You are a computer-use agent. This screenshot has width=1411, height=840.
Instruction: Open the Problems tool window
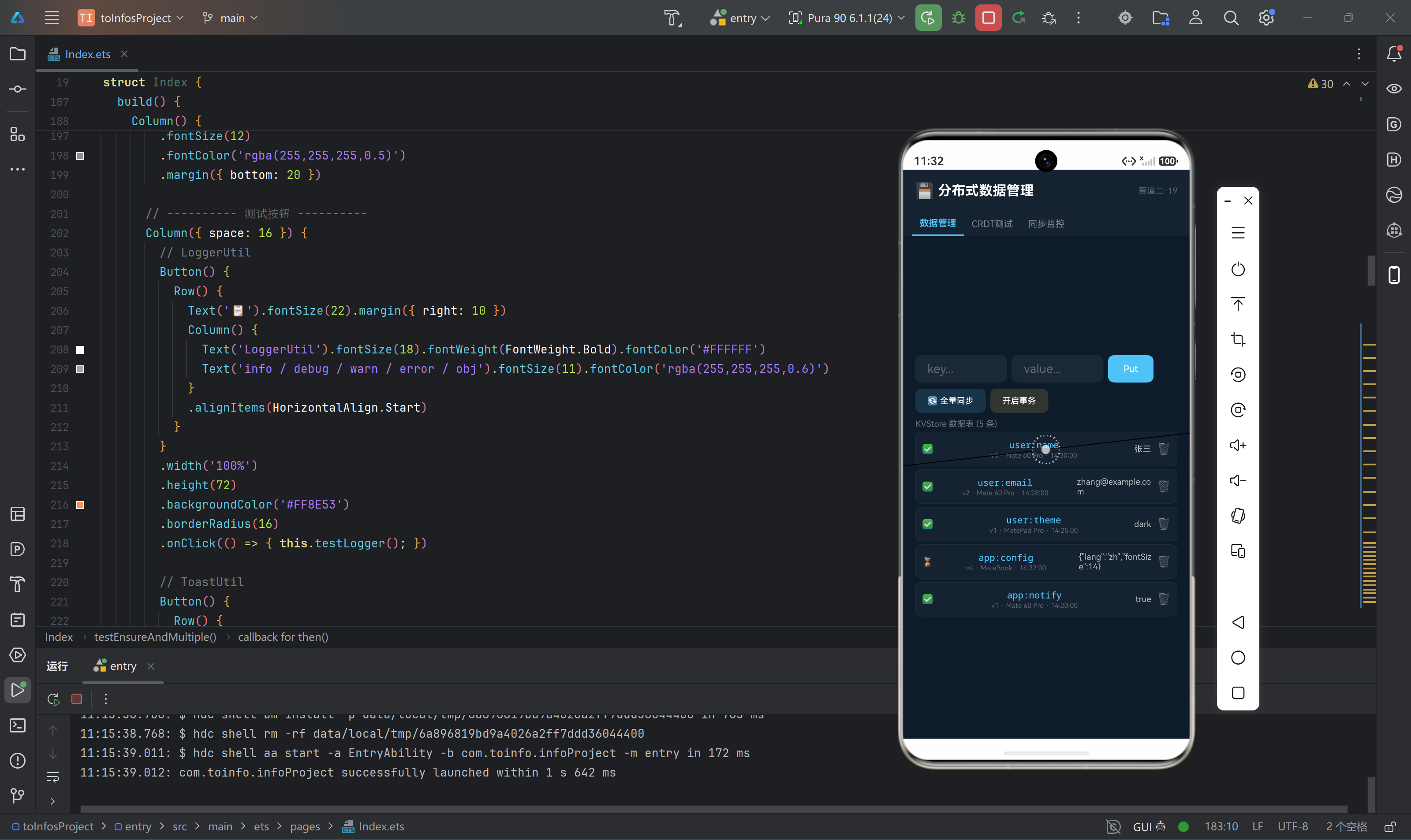click(18, 760)
